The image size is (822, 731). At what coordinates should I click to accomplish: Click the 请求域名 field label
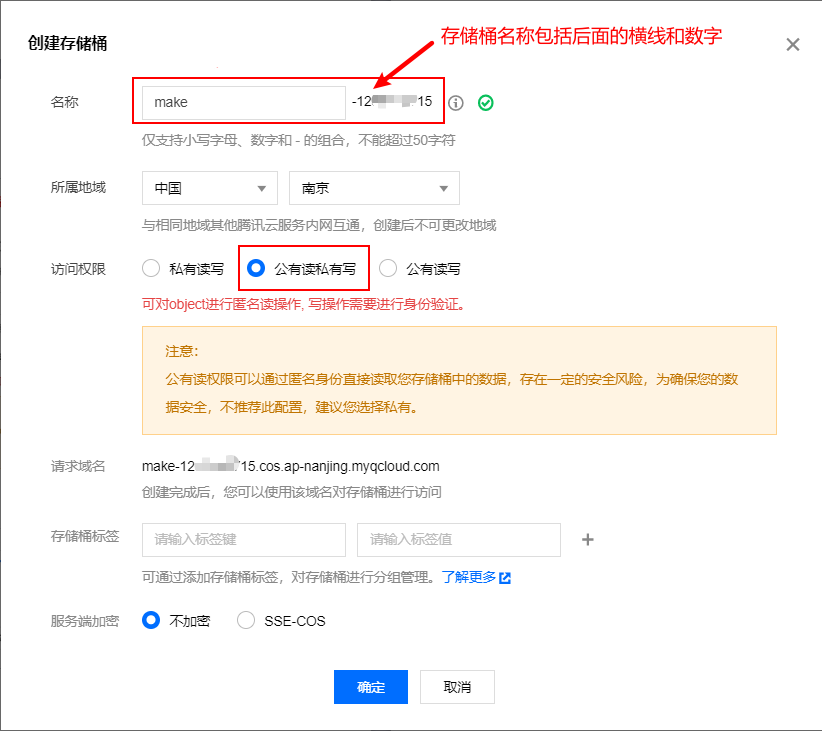[x=78, y=466]
